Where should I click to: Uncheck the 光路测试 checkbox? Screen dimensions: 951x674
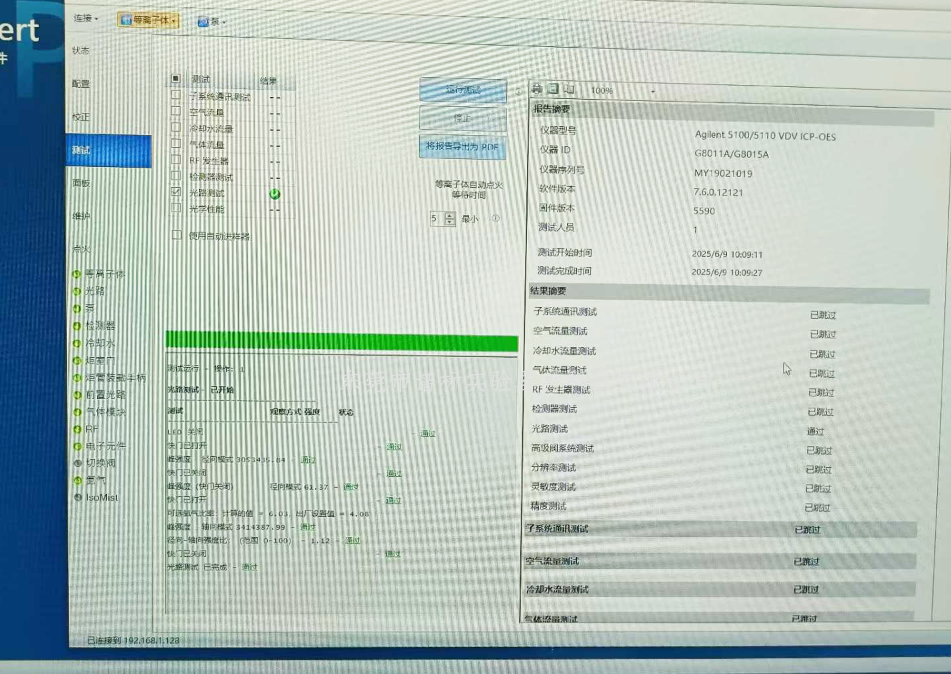coord(176,192)
